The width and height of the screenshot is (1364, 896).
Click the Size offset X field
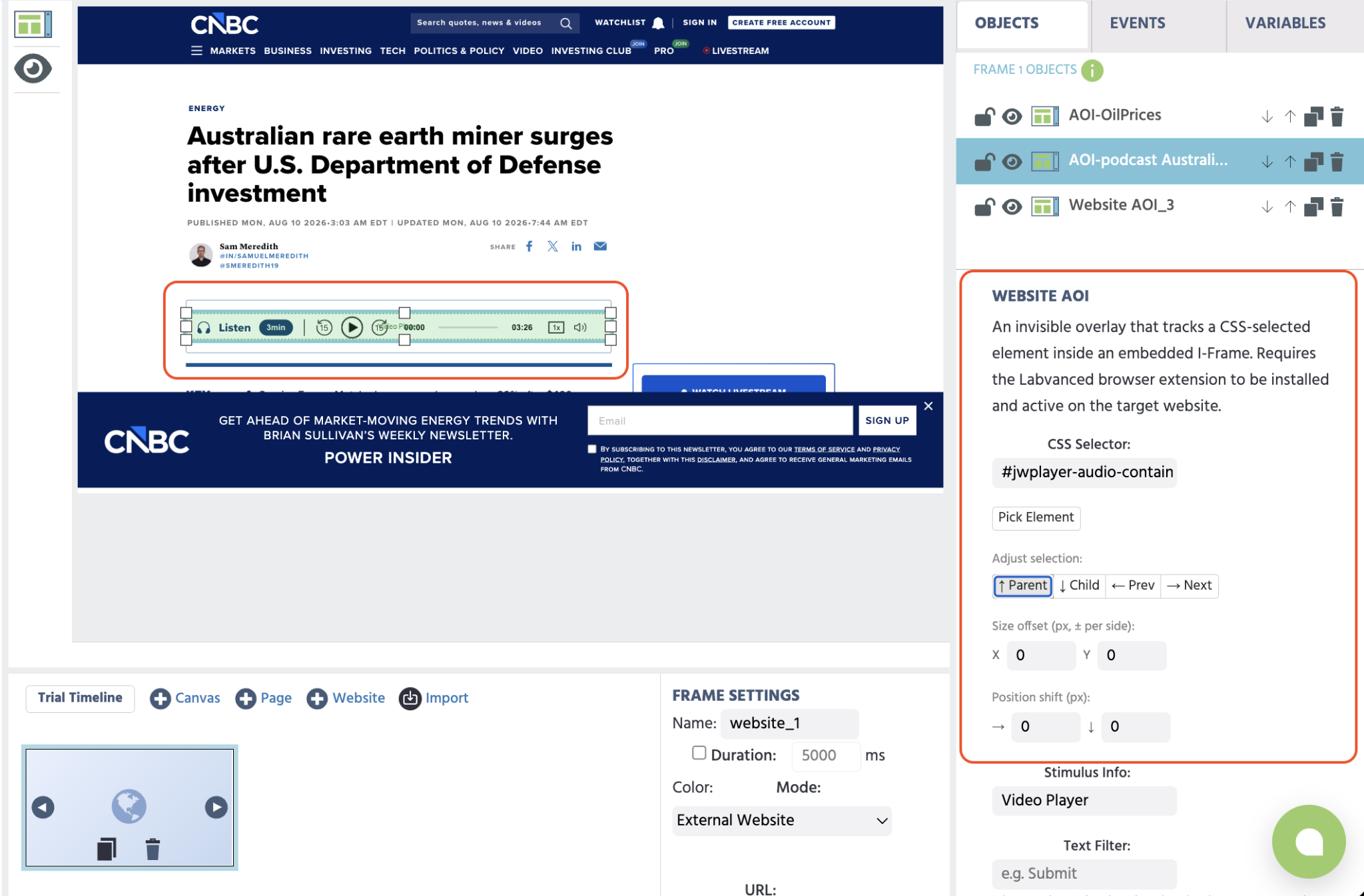tap(1041, 656)
